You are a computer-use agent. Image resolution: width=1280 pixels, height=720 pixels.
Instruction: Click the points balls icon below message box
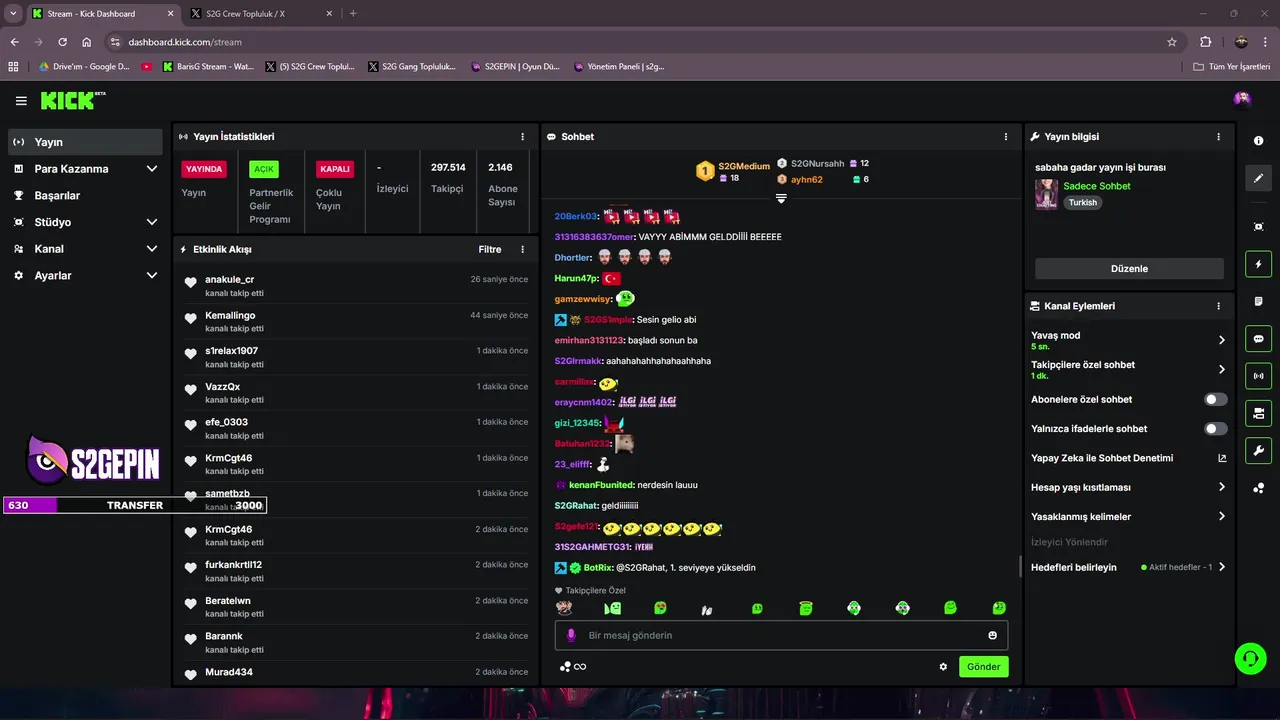pos(566,667)
